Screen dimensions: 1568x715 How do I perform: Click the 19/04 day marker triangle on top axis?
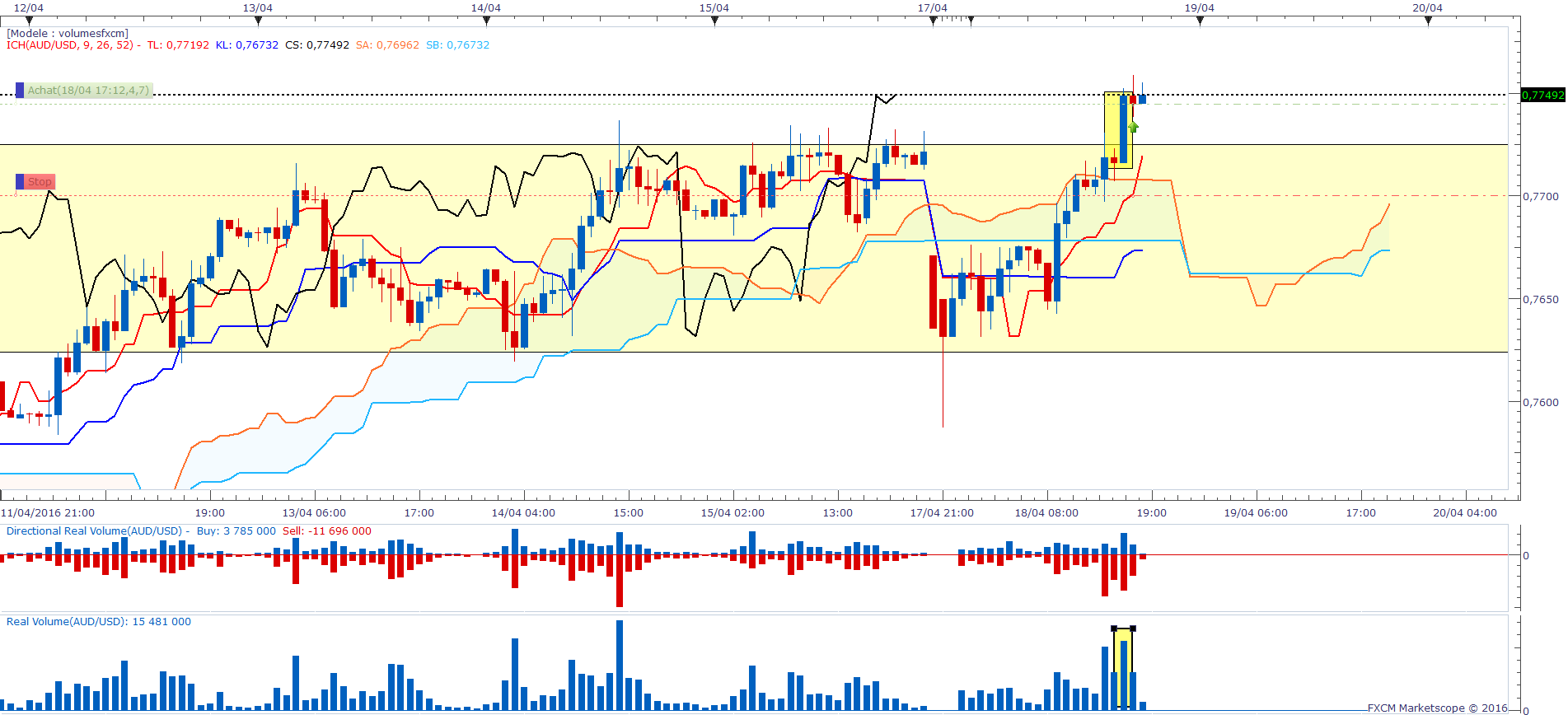tap(1200, 21)
